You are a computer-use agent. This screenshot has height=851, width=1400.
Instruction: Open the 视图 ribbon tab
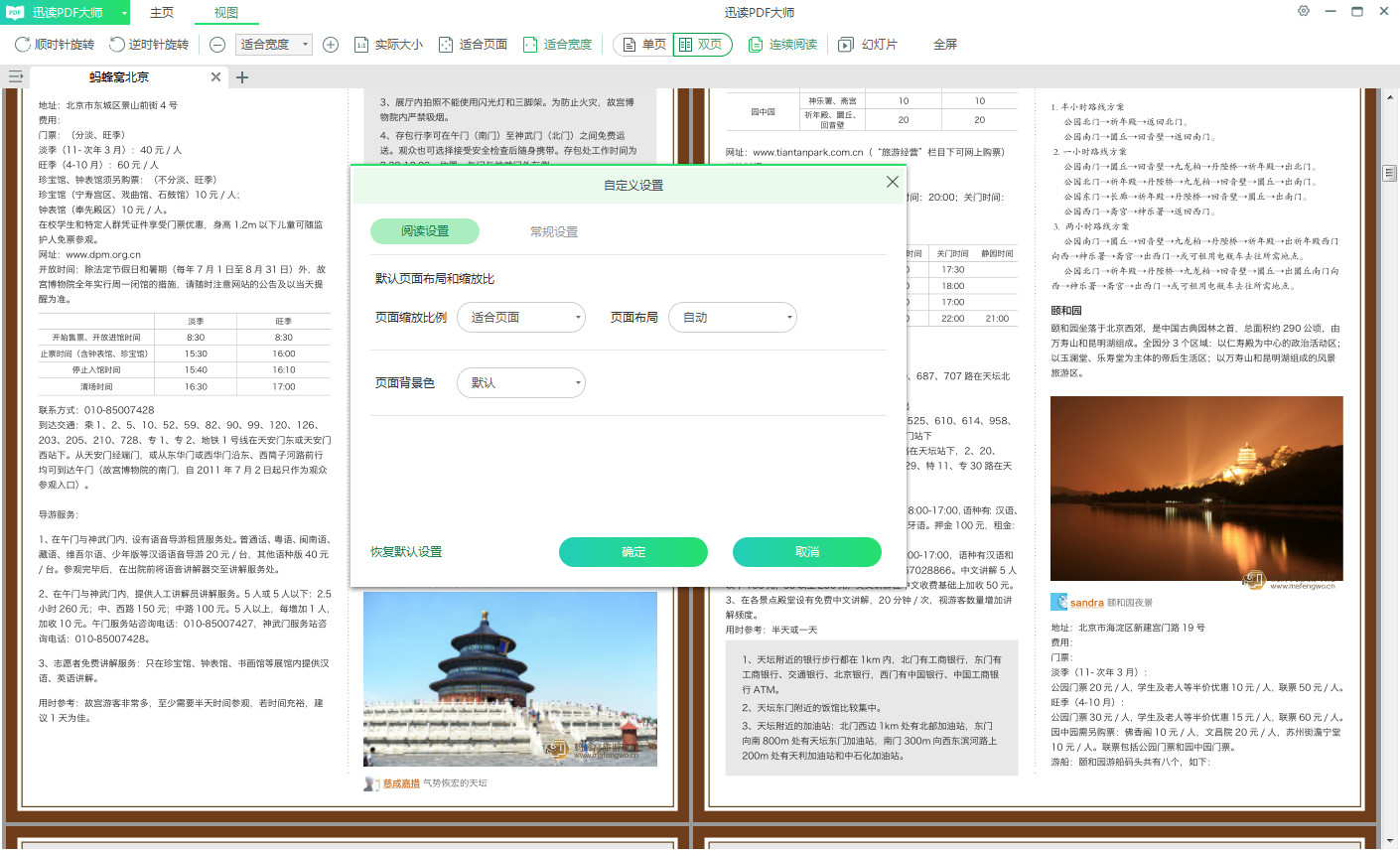pyautogui.click(x=226, y=13)
